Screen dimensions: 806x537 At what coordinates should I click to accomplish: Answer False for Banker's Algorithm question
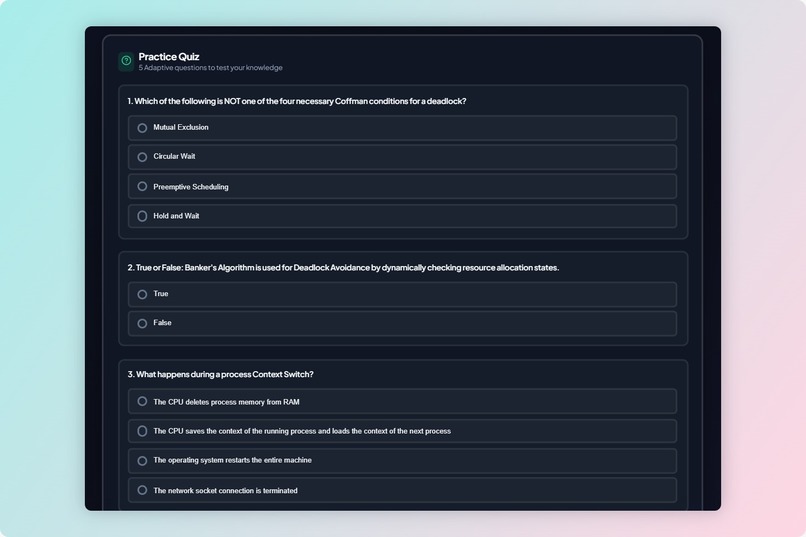tap(402, 323)
